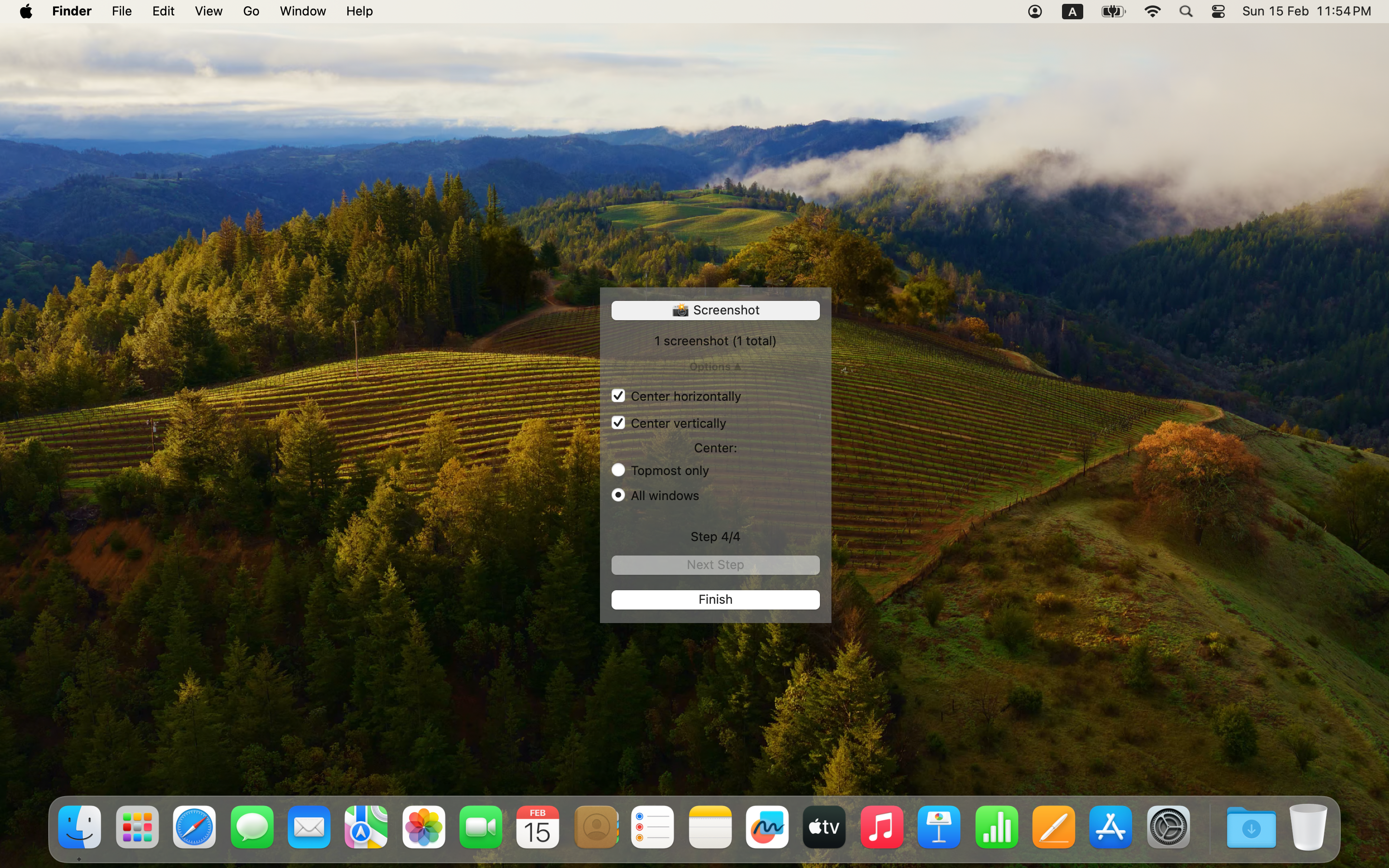Viewport: 1389px width, 868px height.
Task: Open the Wi-Fi status menu
Action: (x=1152, y=12)
